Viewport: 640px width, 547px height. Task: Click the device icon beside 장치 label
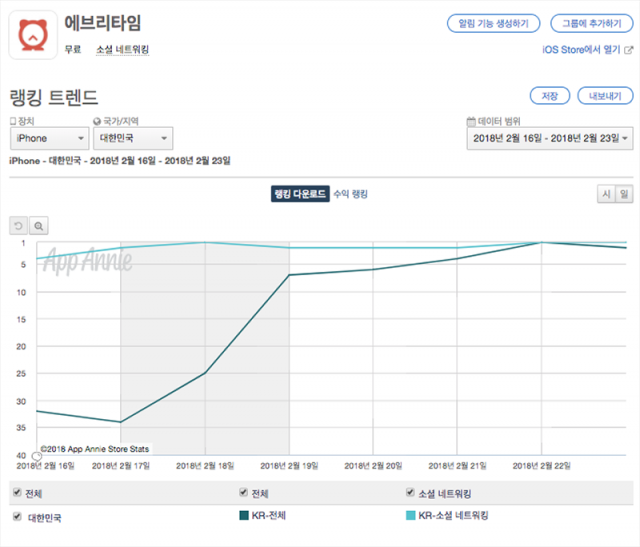point(12,121)
